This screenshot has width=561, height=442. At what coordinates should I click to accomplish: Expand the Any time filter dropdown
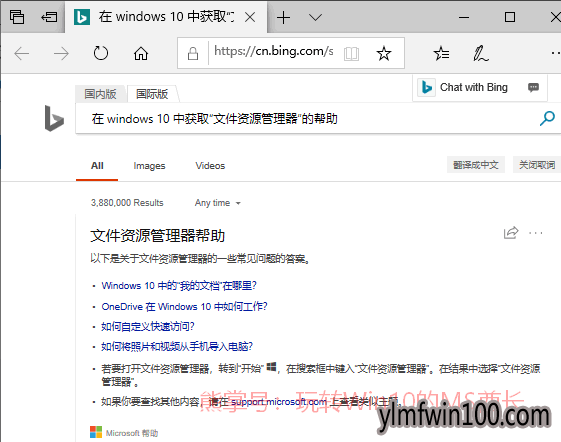(x=218, y=203)
